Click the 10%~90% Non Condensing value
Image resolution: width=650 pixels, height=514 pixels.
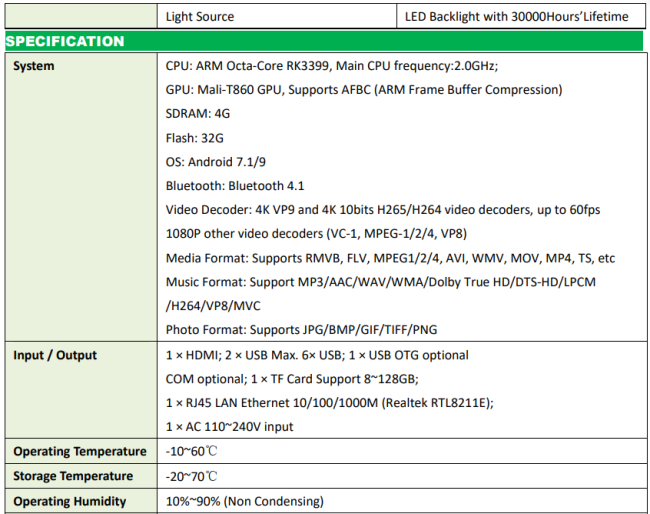tap(244, 501)
